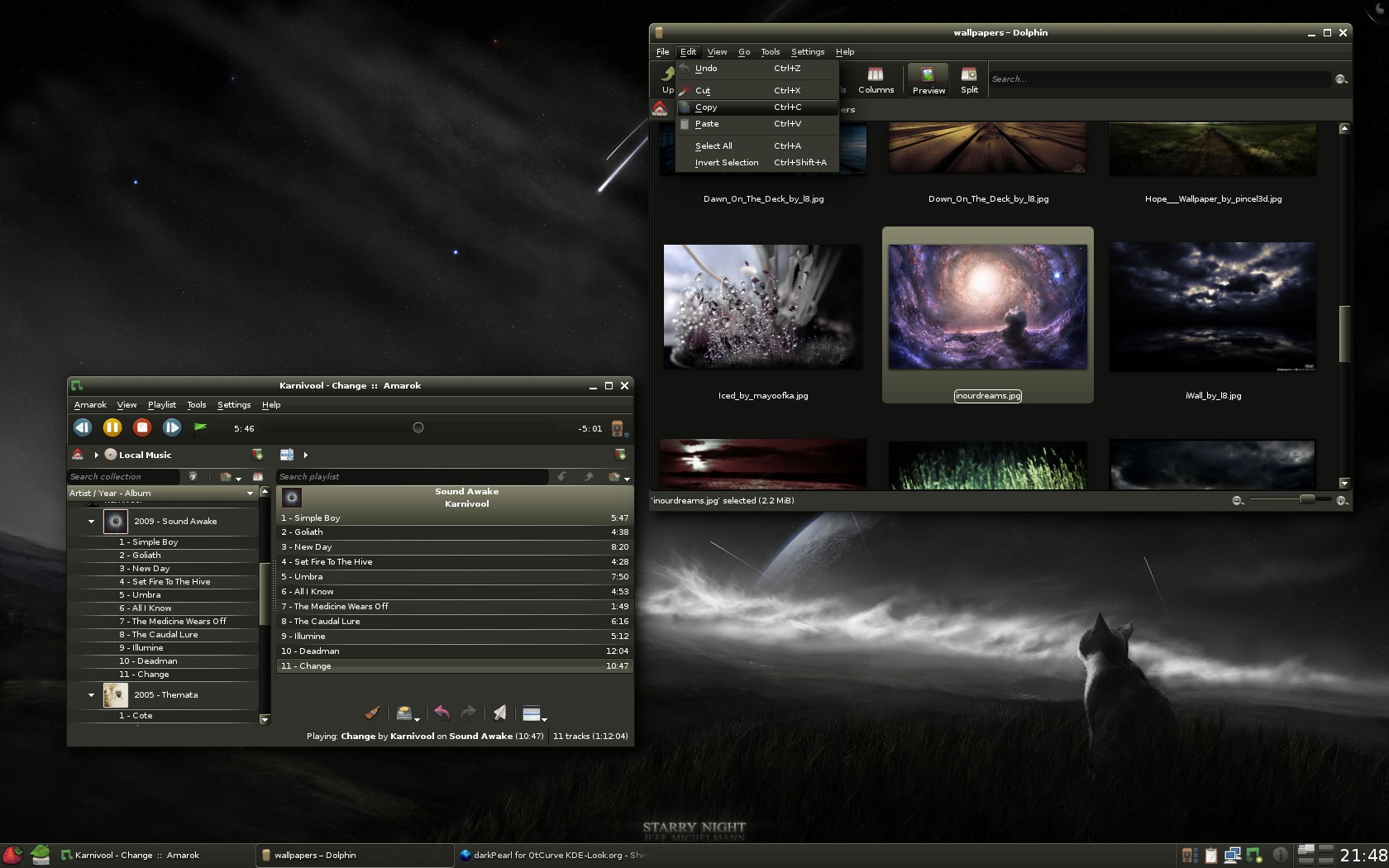Image resolution: width=1389 pixels, height=868 pixels.
Task: Select the iWall_by_l8.jpg thumbnail
Action: tap(1213, 307)
